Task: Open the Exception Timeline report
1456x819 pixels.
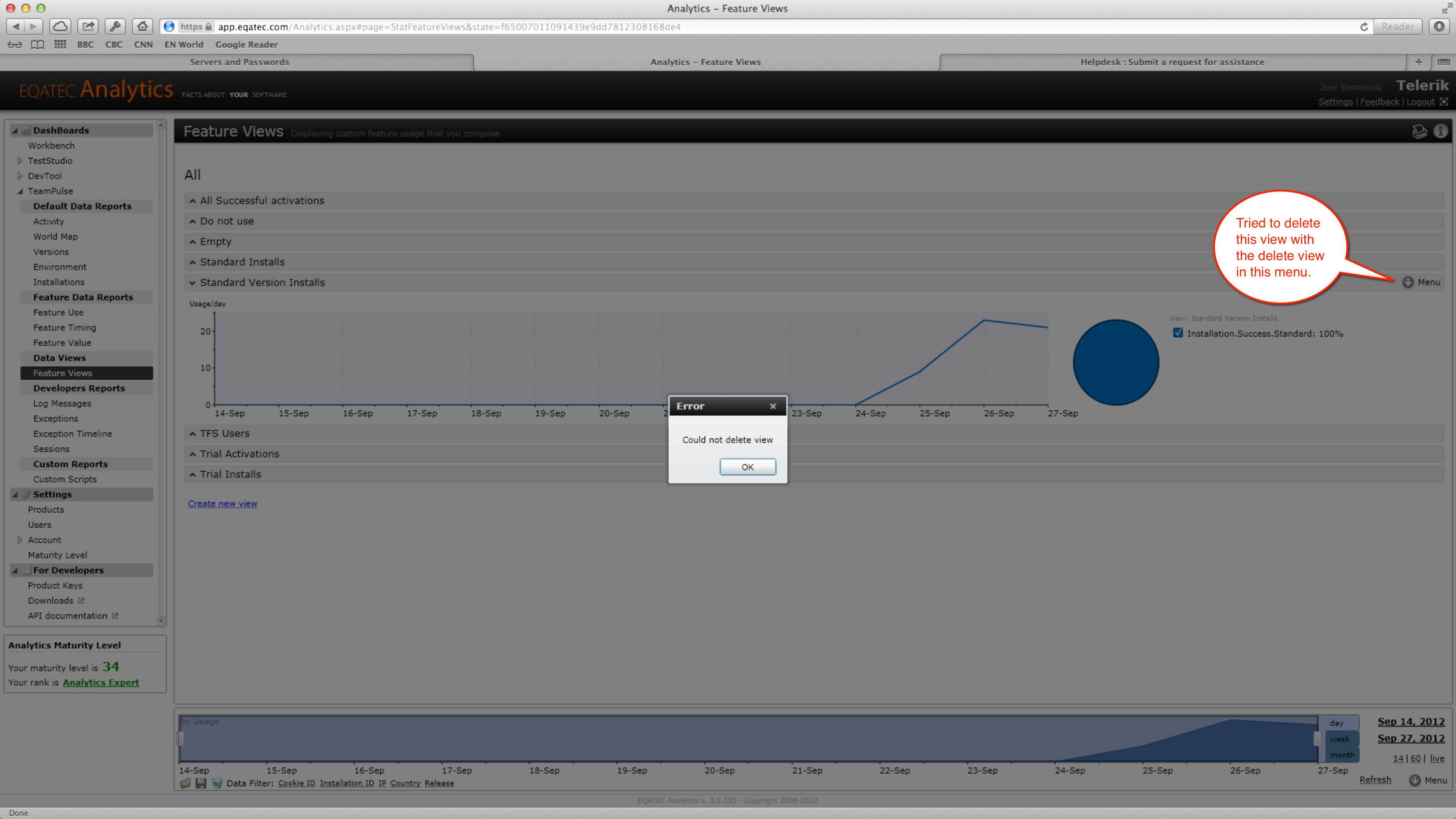Action: click(x=72, y=433)
